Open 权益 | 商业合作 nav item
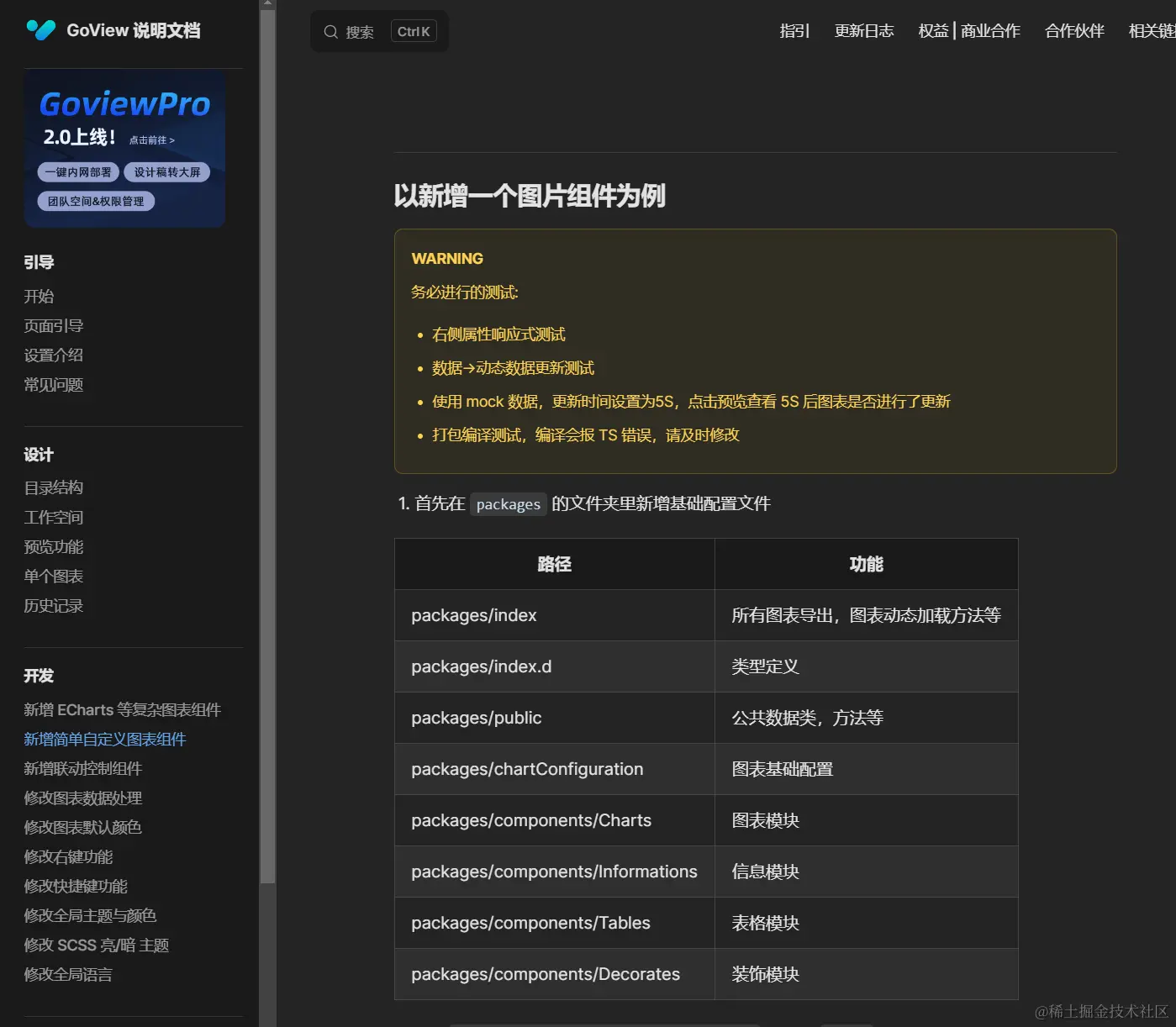1176x1027 pixels. click(968, 31)
